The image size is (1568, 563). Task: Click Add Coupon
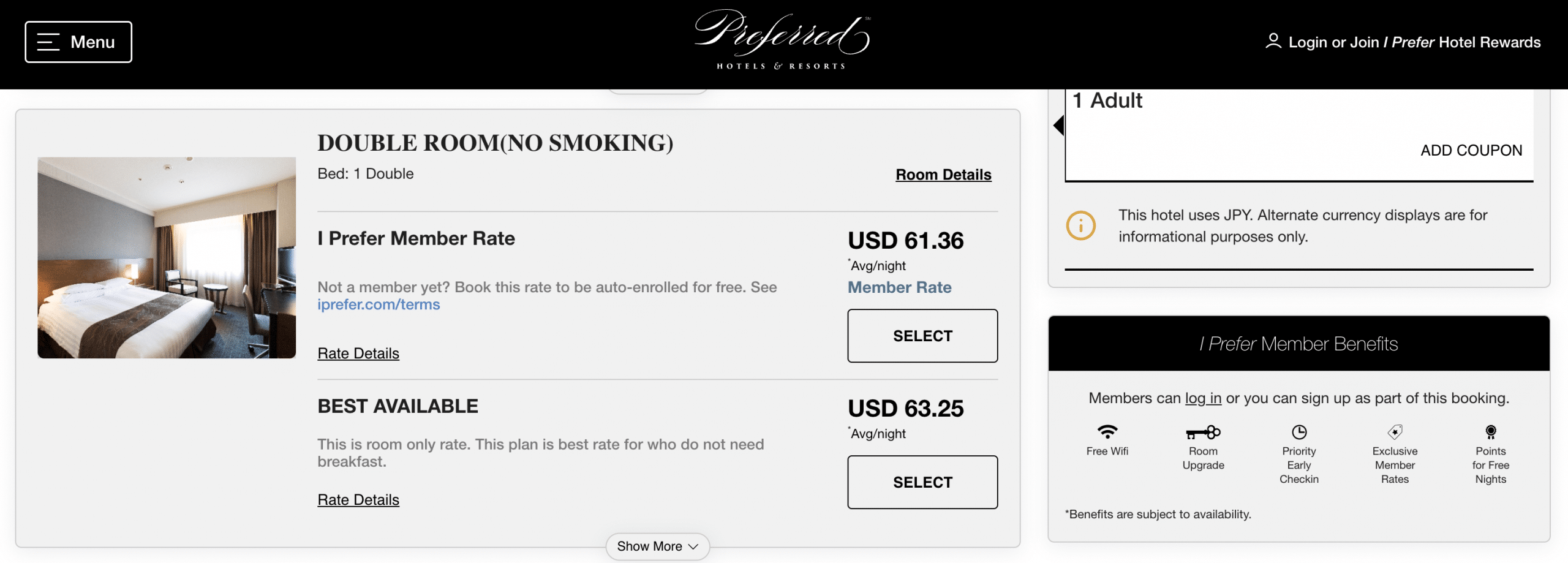click(1471, 150)
